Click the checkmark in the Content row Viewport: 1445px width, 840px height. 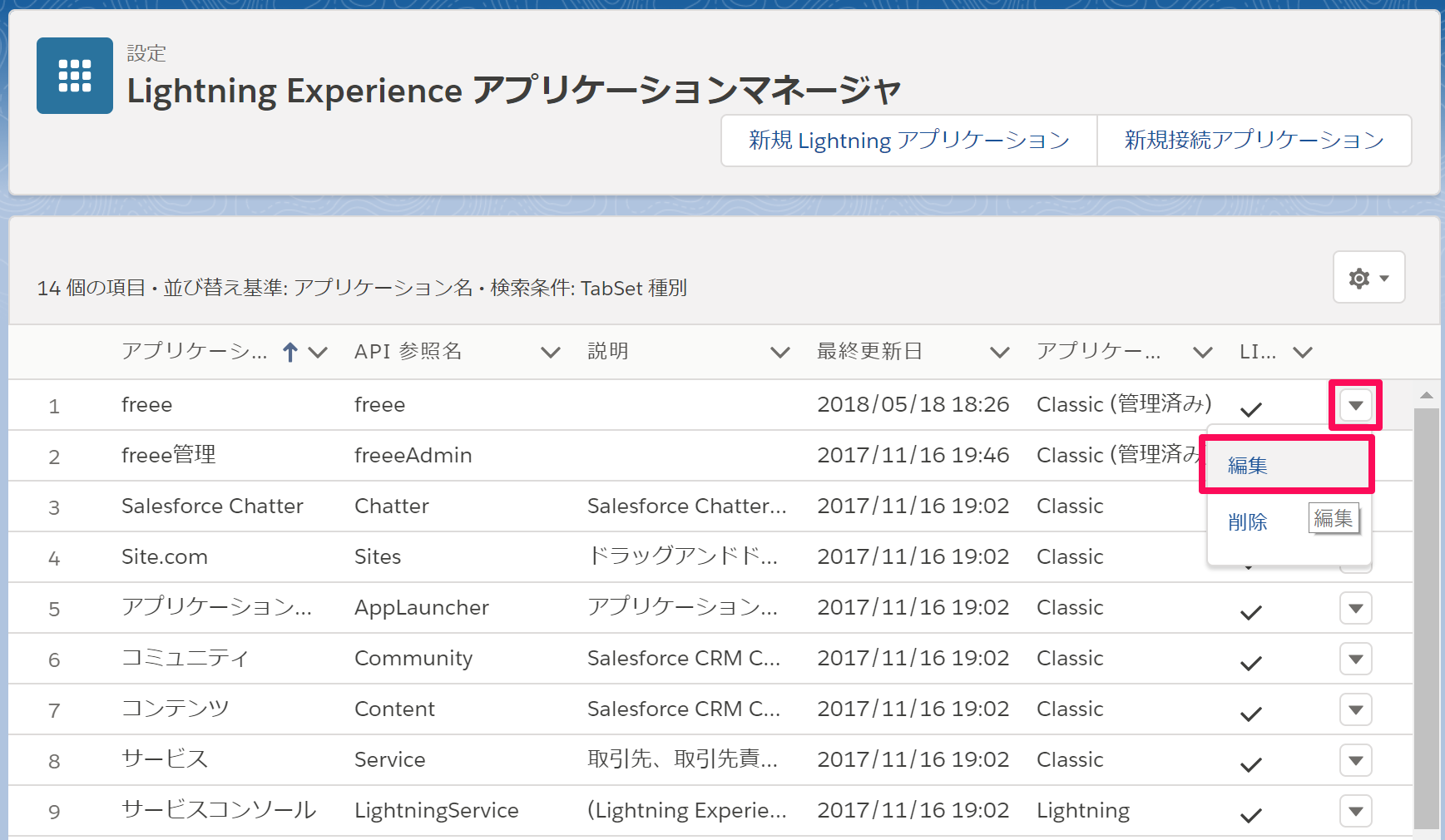point(1251,714)
